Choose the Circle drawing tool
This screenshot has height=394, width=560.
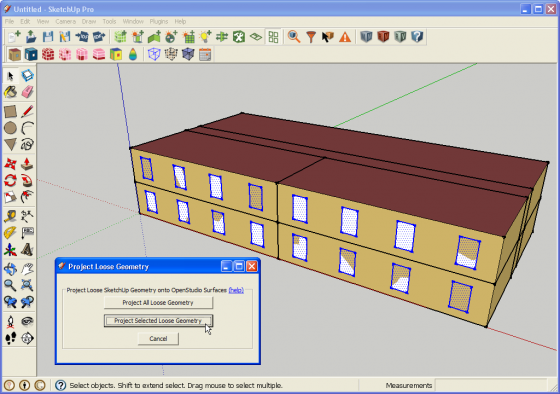[10, 128]
